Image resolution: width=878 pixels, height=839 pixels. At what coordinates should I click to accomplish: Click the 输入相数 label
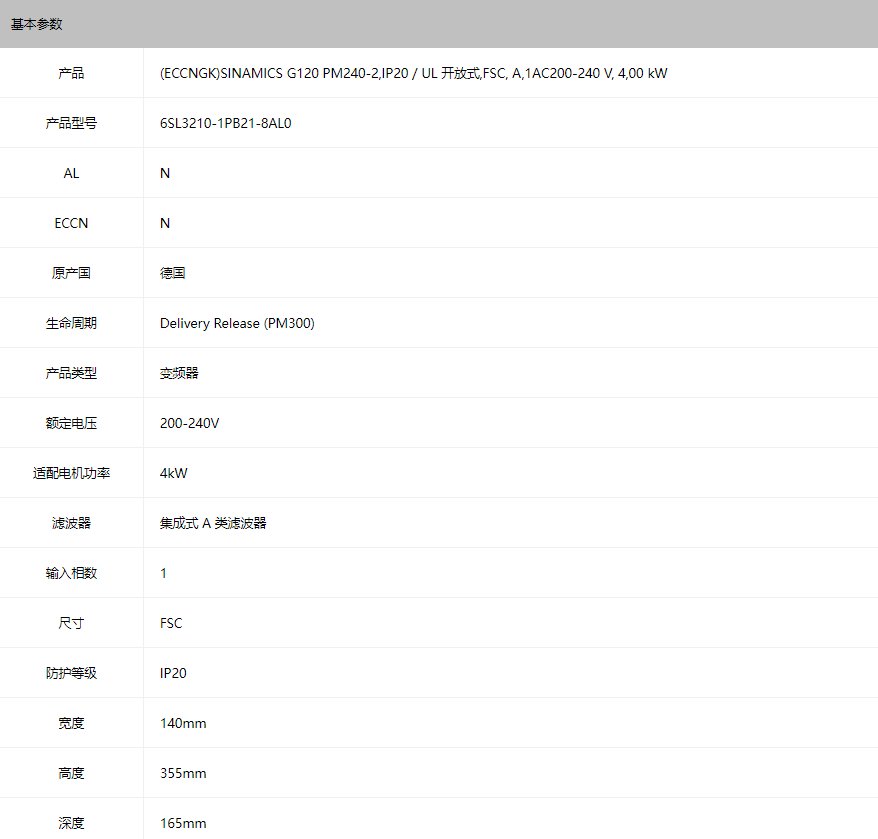(71, 573)
